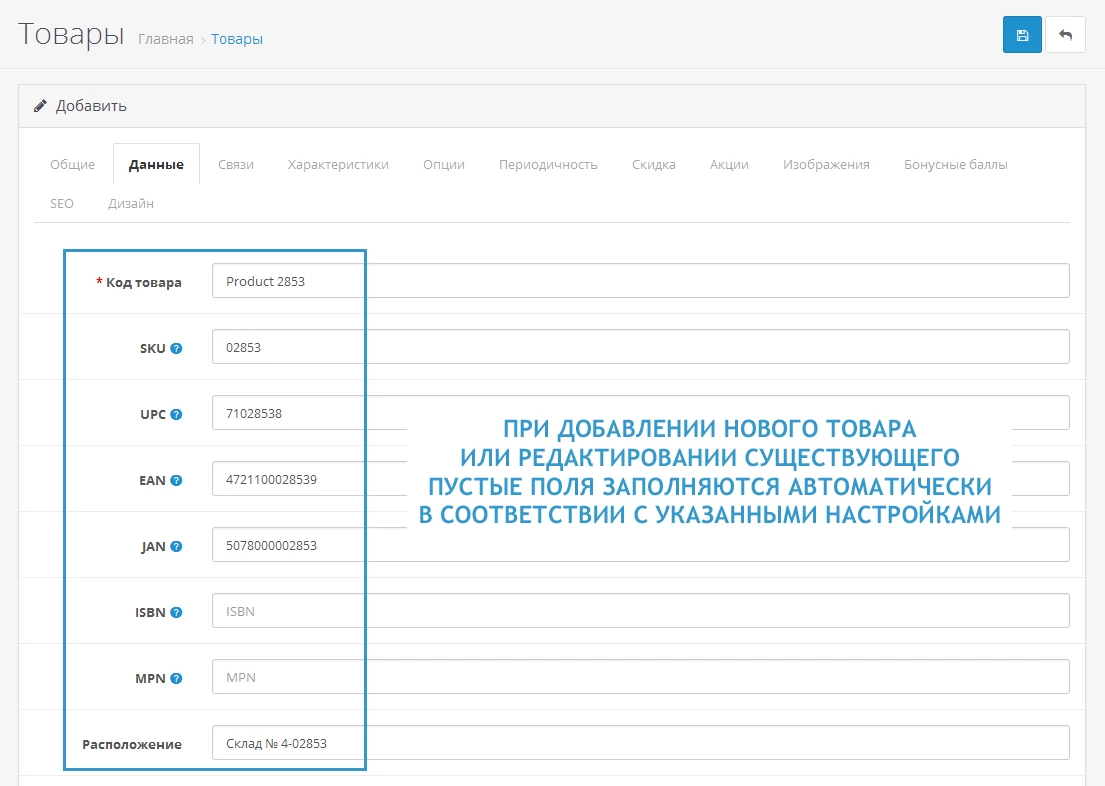
Task: Click the ISBN help question icon
Action: point(176,612)
